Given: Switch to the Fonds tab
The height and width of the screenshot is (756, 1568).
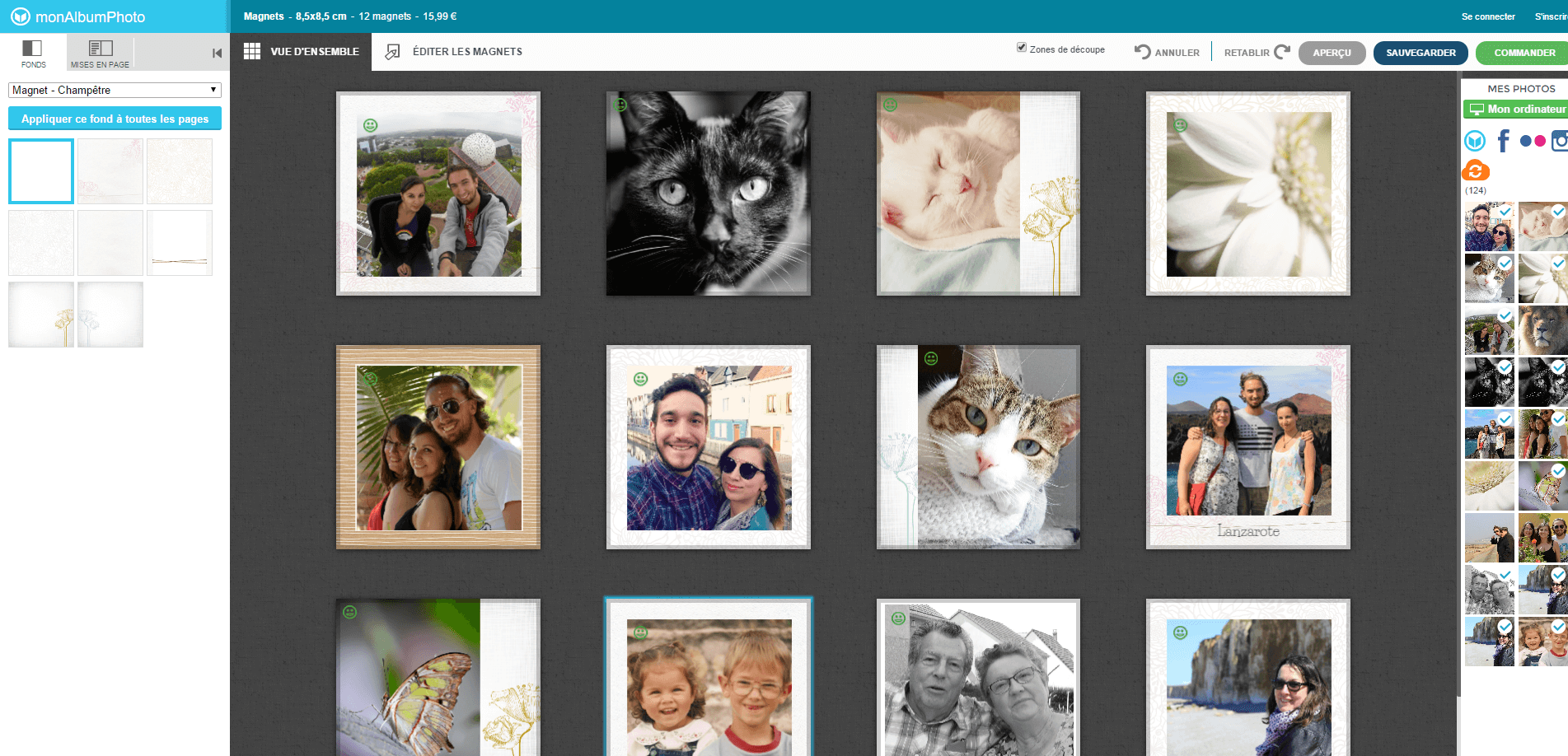Looking at the screenshot, I should [x=33, y=53].
